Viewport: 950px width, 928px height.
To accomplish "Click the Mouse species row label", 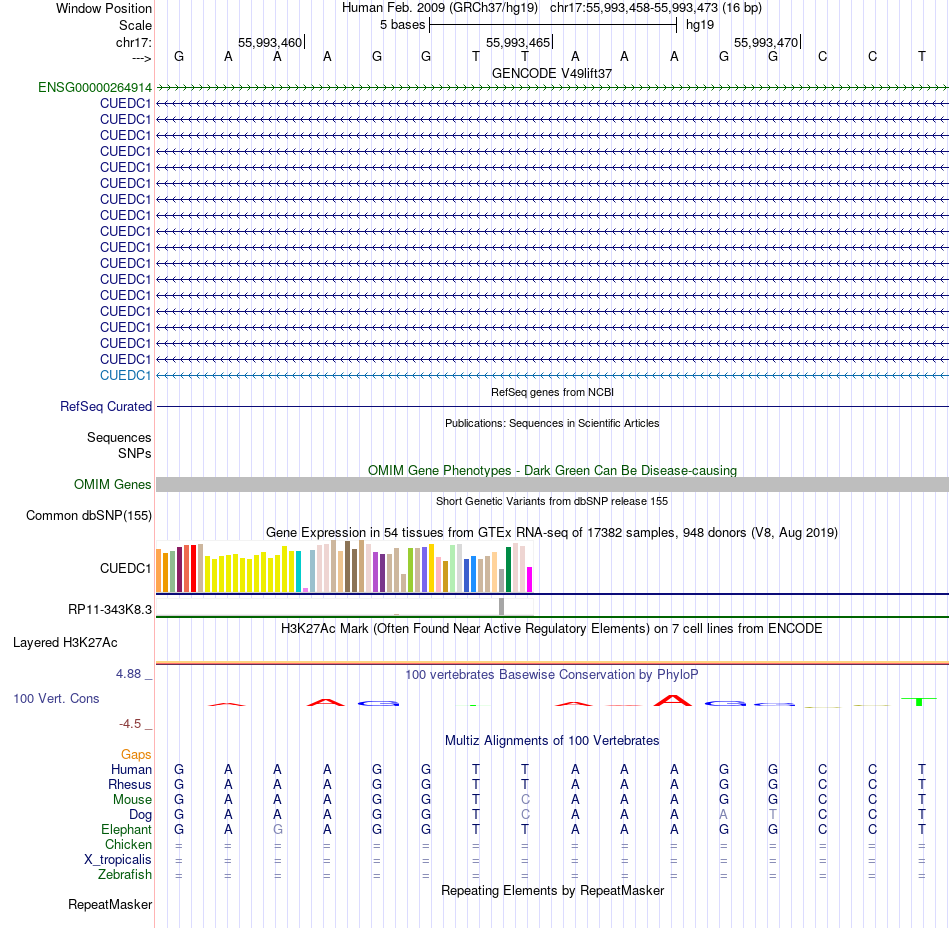I will [x=132, y=800].
